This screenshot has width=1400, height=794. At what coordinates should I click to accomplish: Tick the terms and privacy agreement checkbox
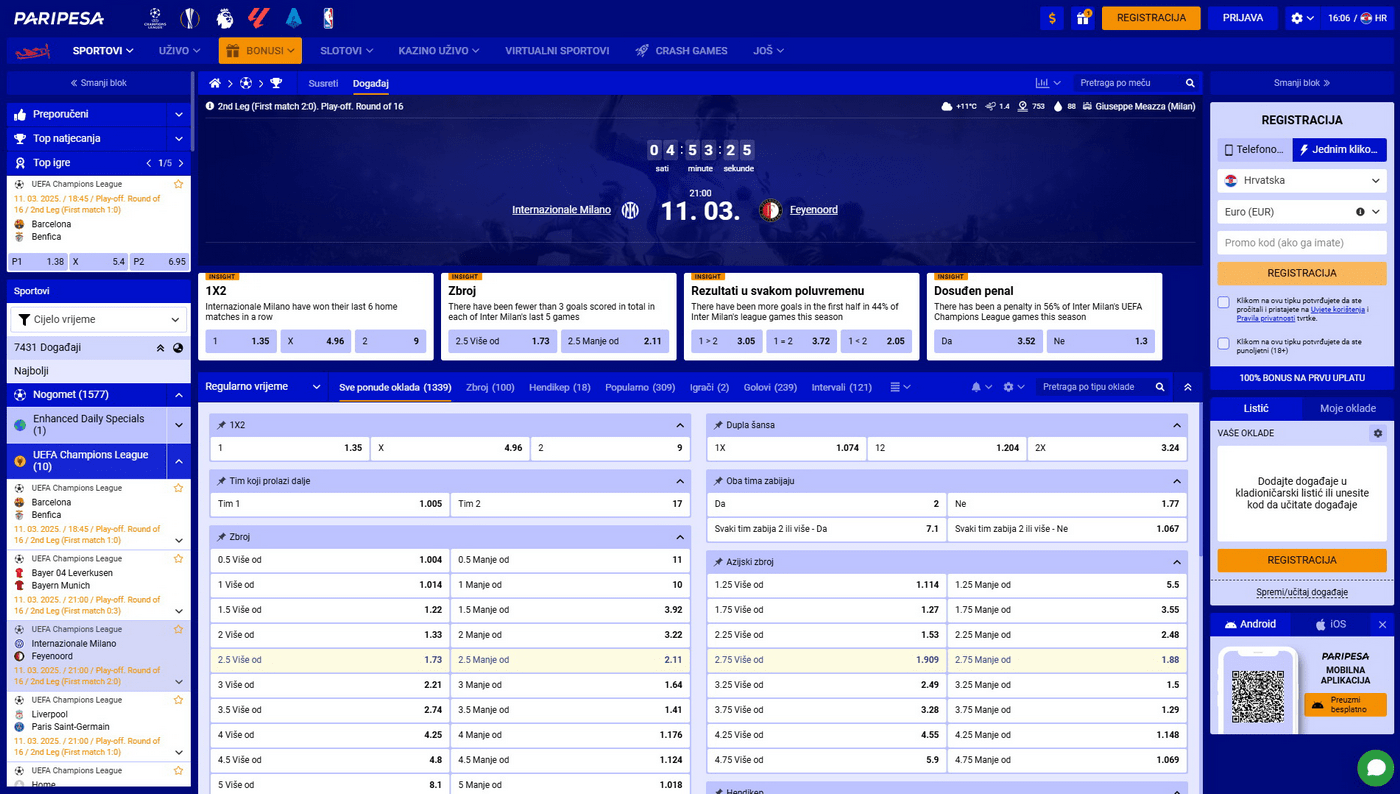pyautogui.click(x=1223, y=302)
